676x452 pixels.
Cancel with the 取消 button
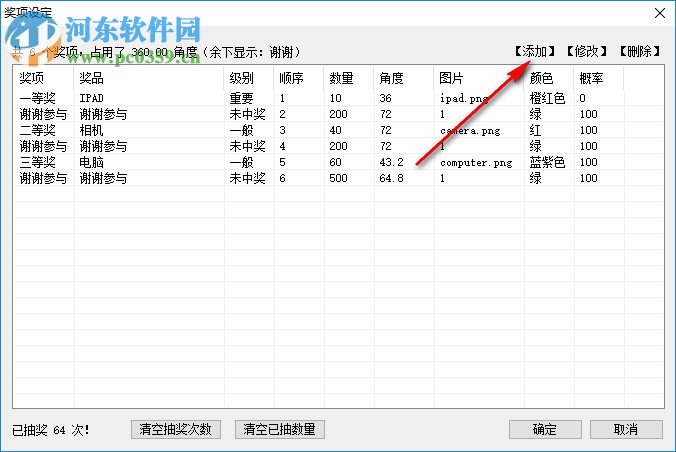(626, 430)
